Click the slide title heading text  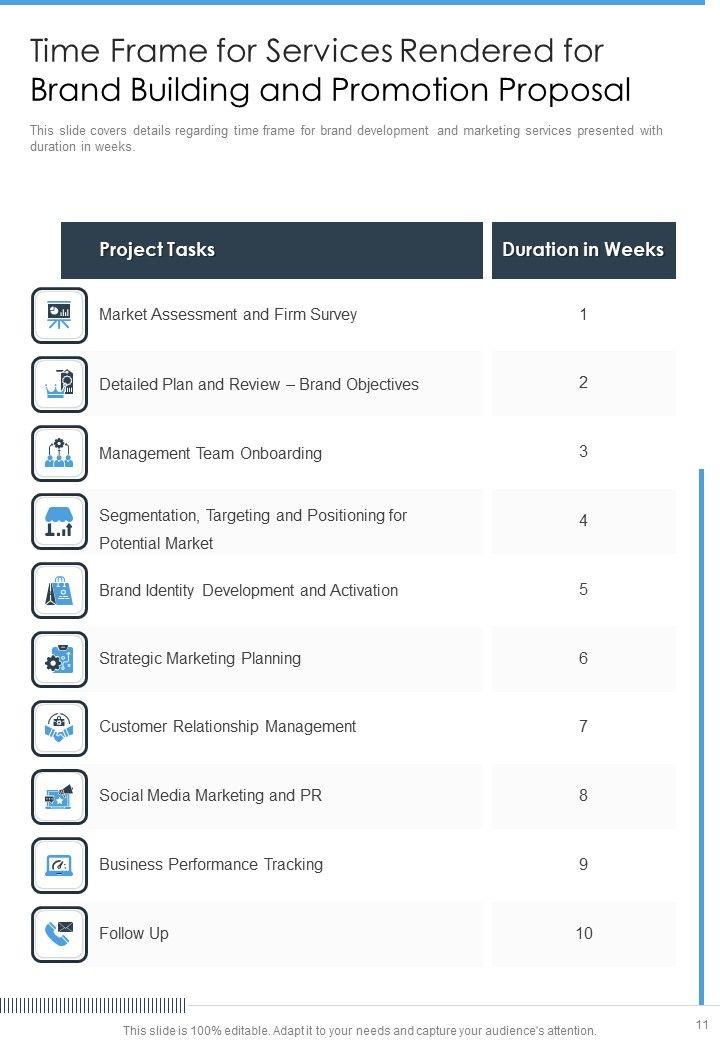(x=331, y=70)
